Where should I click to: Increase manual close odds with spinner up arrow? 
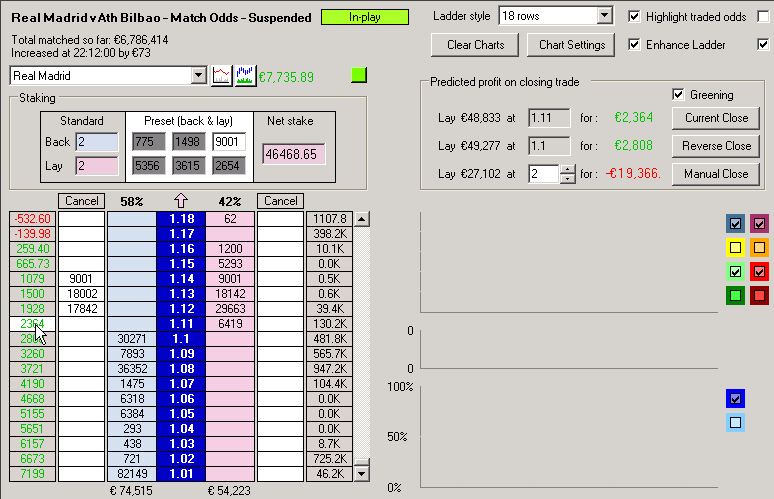[568, 169]
